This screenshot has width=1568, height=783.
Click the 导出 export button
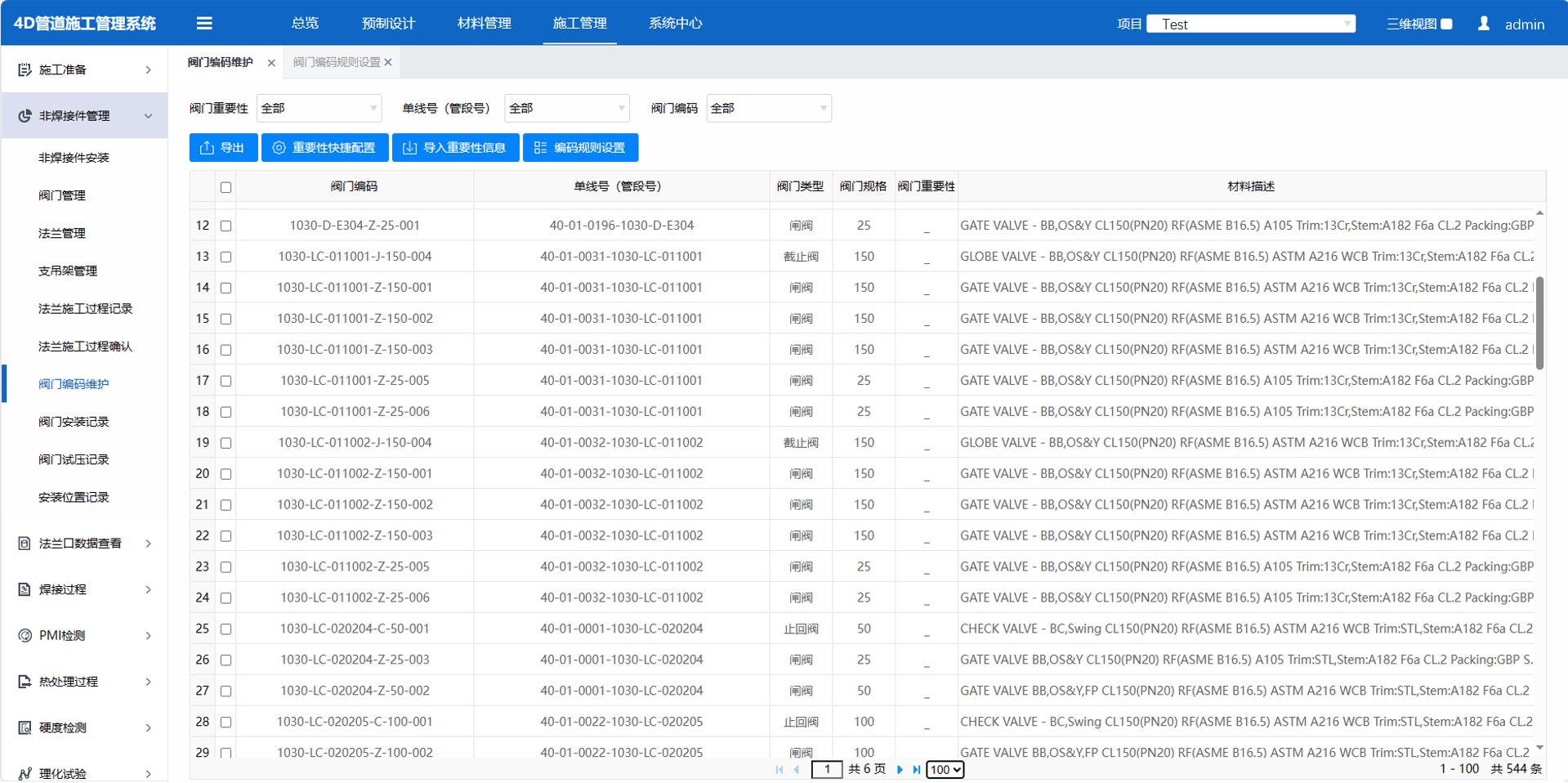click(223, 148)
